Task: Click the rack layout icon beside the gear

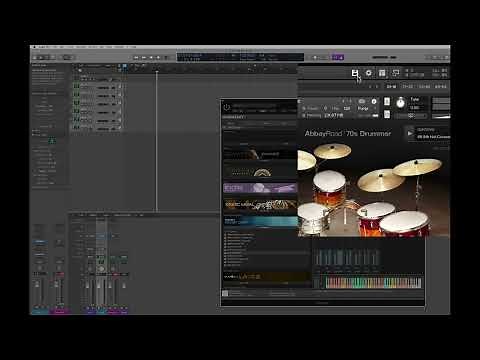Action: 382,73
